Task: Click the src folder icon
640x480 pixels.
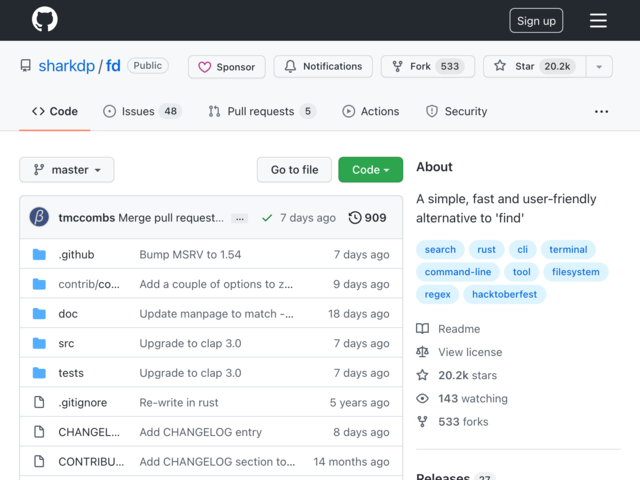Action: tap(39, 343)
